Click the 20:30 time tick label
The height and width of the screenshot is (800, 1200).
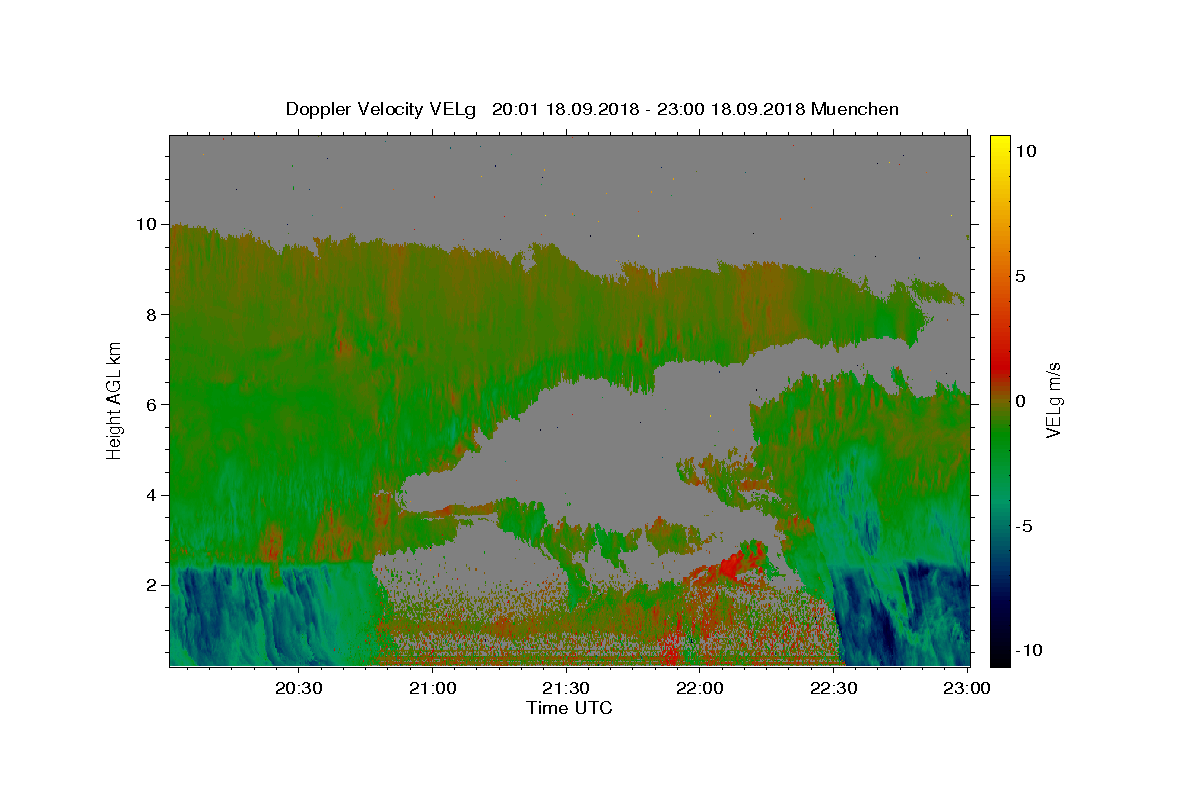point(299,688)
